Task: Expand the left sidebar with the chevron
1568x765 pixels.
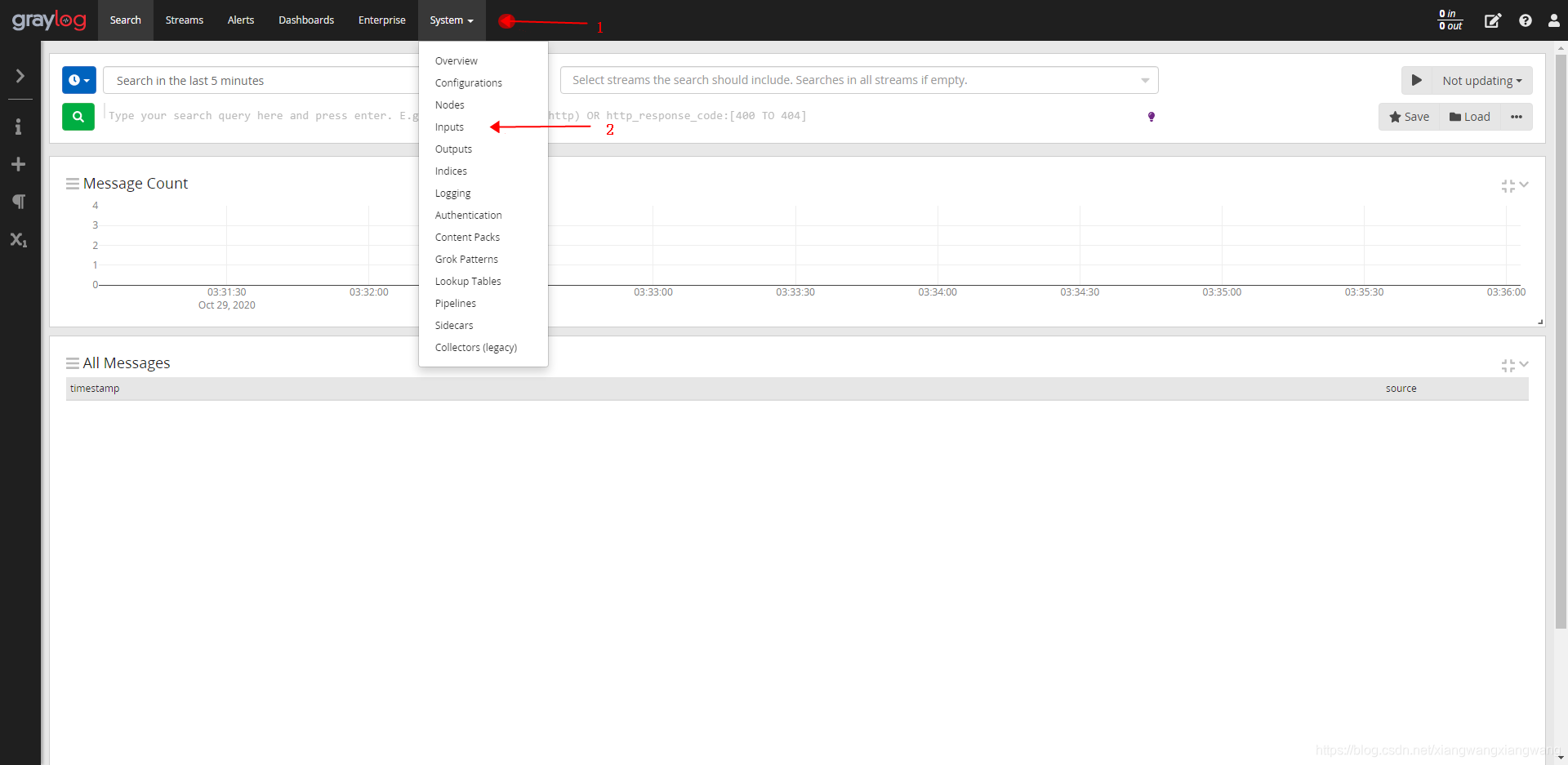Action: (x=20, y=76)
